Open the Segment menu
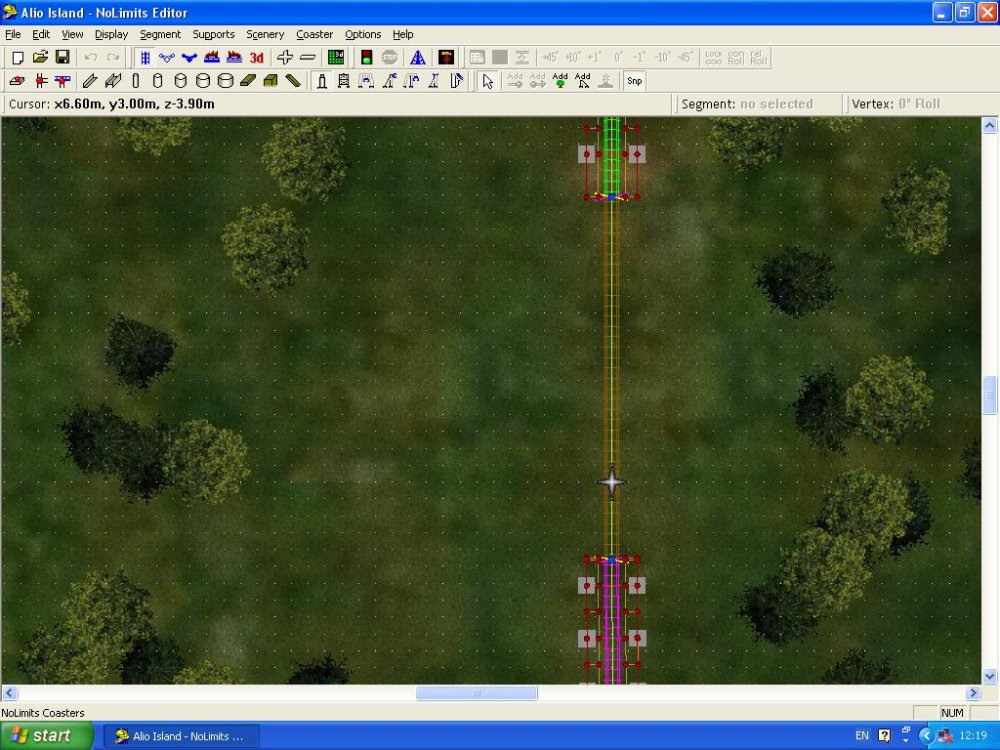 160,34
